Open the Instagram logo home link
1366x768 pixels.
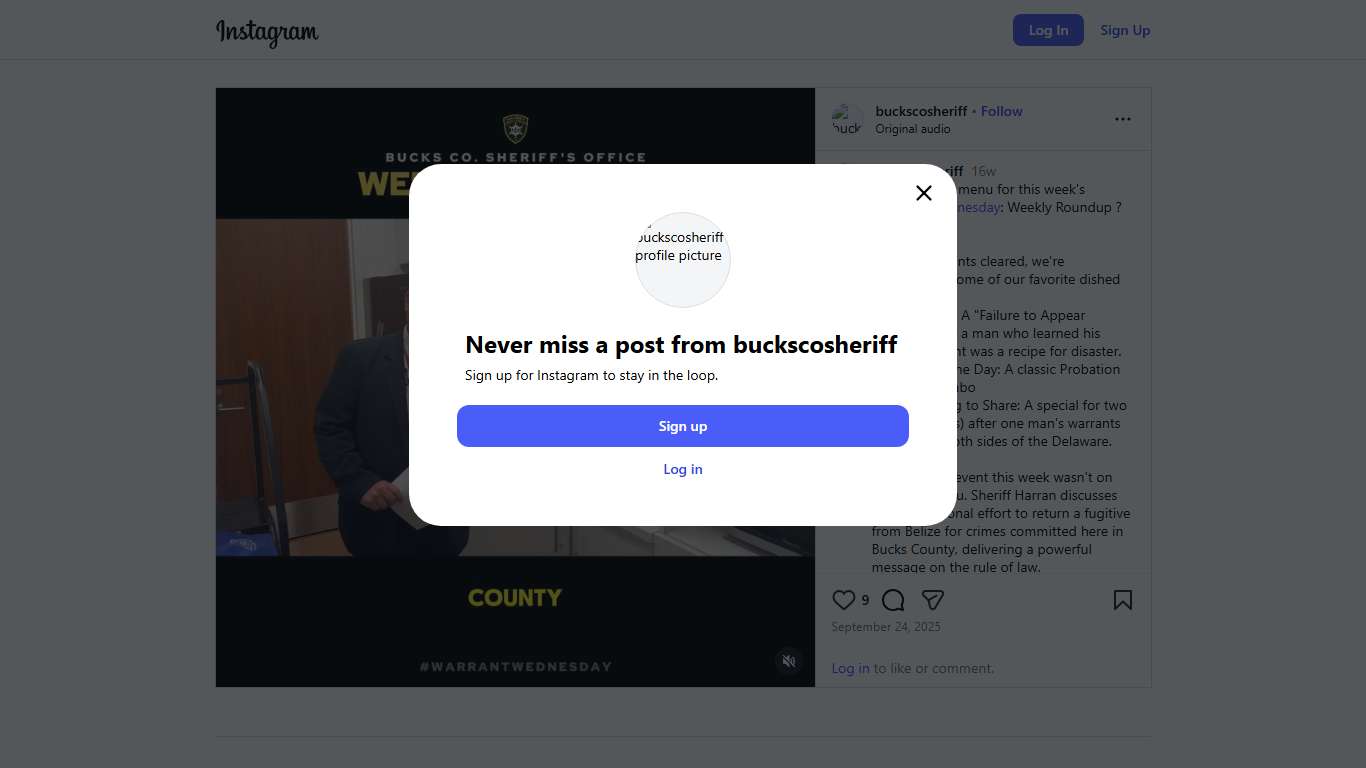click(x=267, y=32)
